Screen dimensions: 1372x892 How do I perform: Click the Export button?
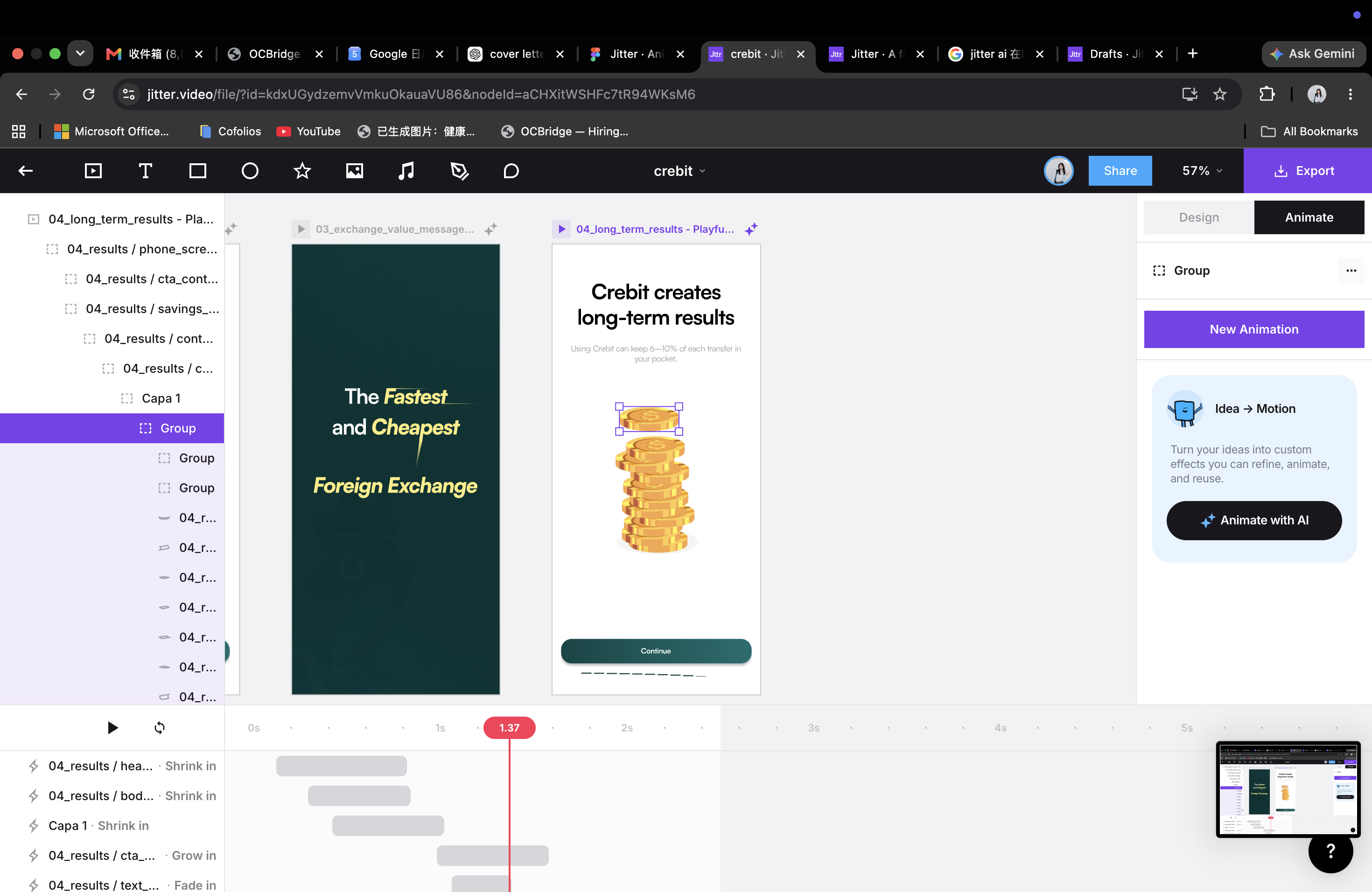1308,171
